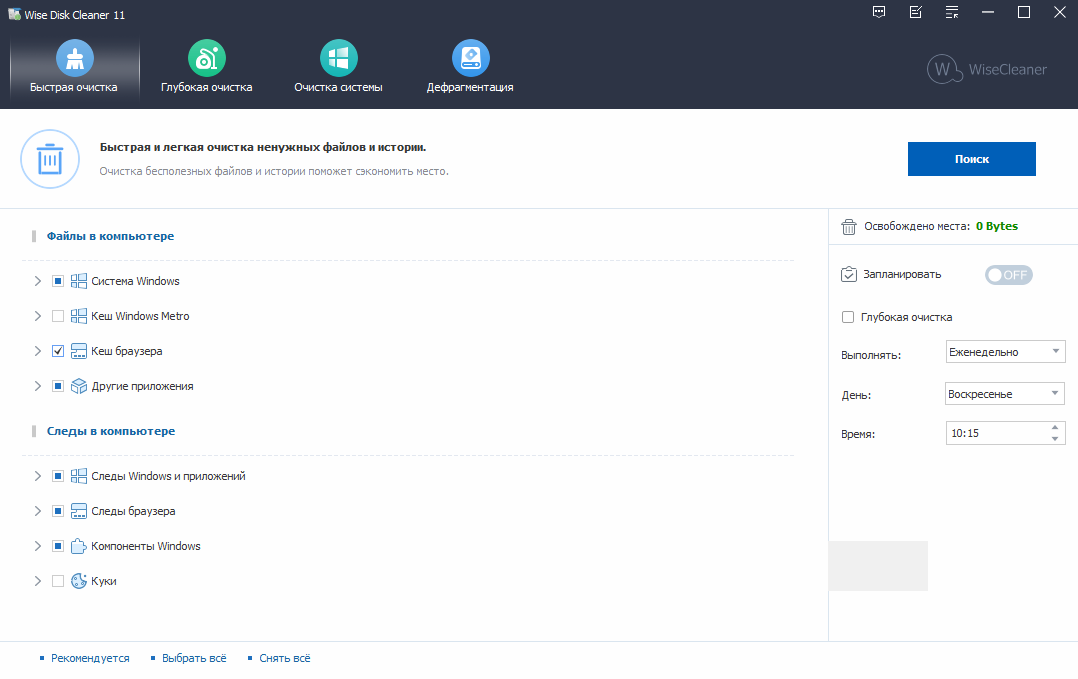The image size is (1078, 679).
Task: Toggle Система Windows checkbox
Action: pos(58,281)
